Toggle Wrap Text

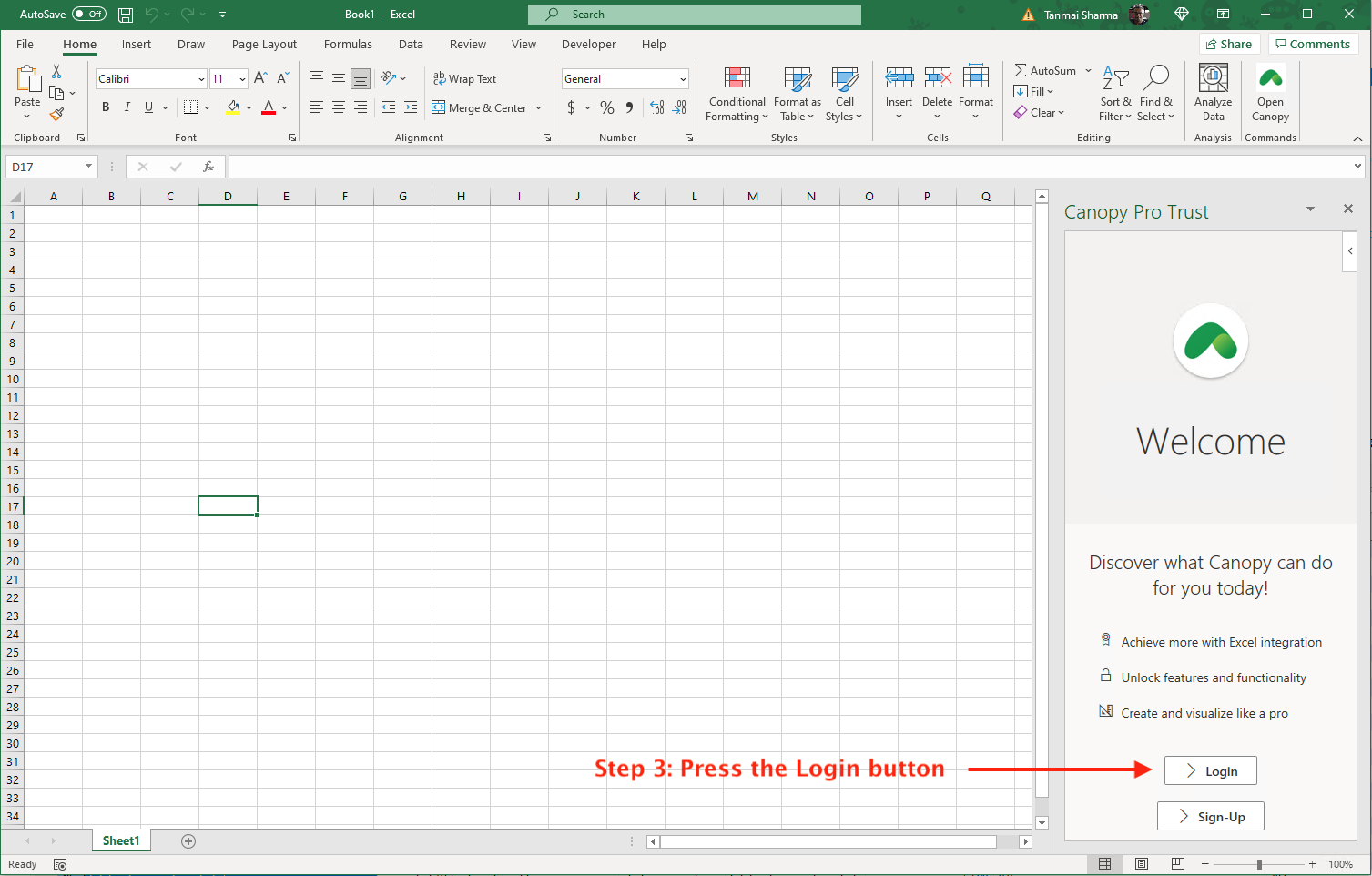(464, 79)
